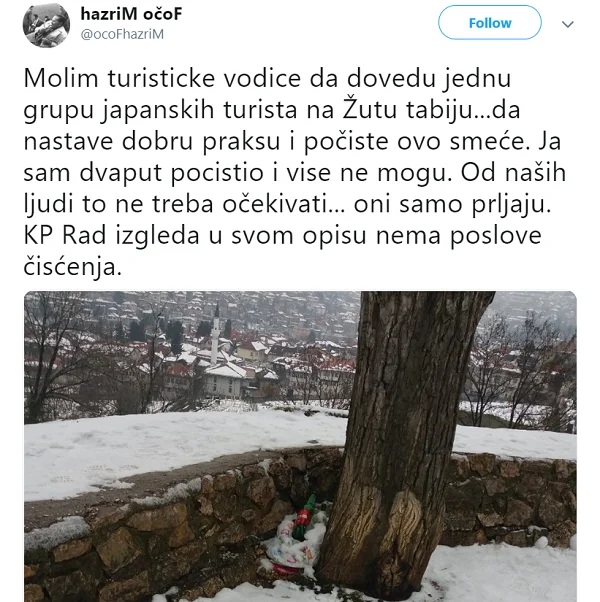Expand the tweet options chevron menu
Image resolution: width=600 pixels, height=602 pixels.
pos(567,24)
